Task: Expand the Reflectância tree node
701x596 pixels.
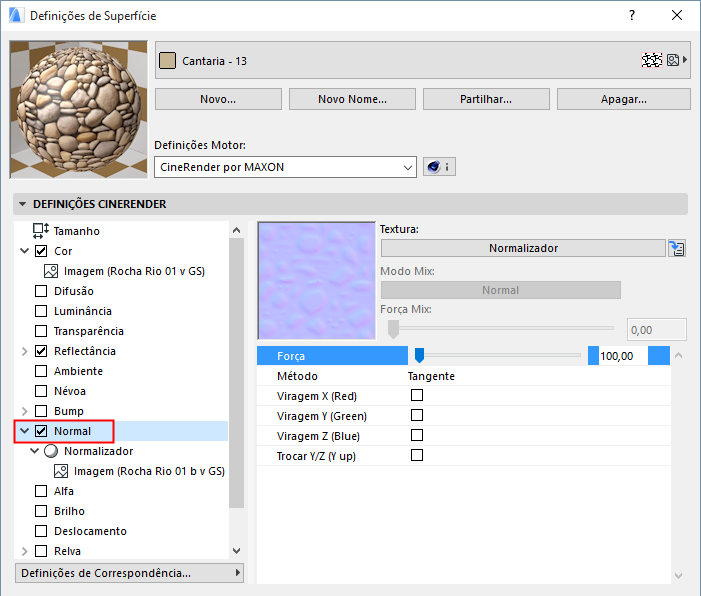Action: click(x=25, y=351)
